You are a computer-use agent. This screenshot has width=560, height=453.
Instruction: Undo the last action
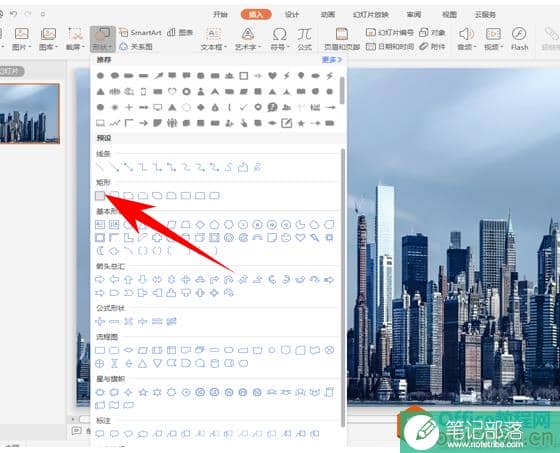[x=14, y=14]
